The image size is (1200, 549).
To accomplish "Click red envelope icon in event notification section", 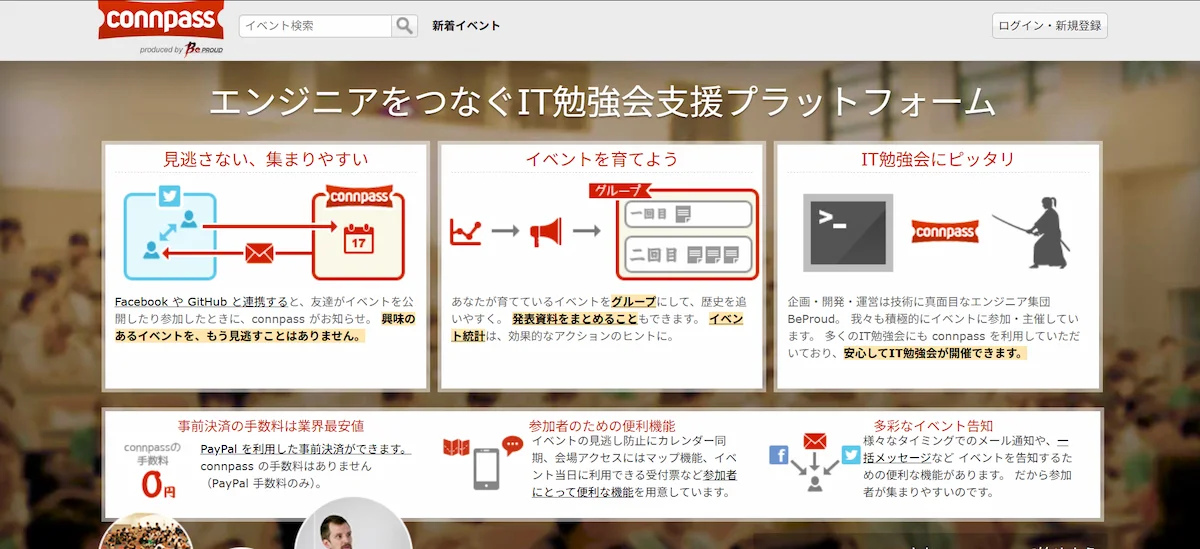I will coord(815,441).
